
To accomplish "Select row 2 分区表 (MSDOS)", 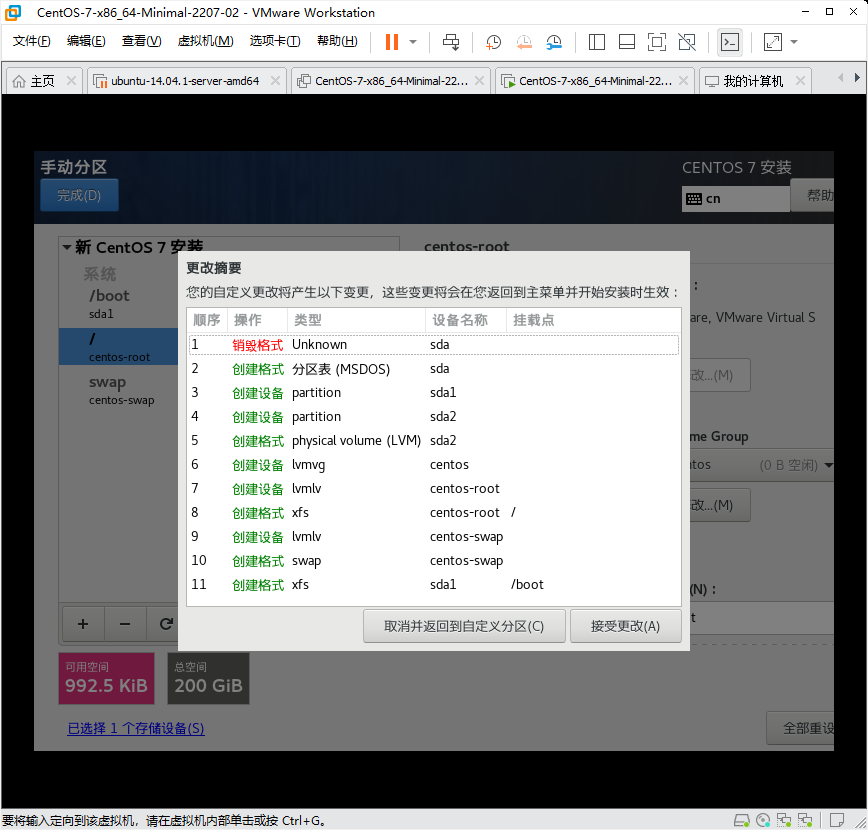I will [433, 369].
